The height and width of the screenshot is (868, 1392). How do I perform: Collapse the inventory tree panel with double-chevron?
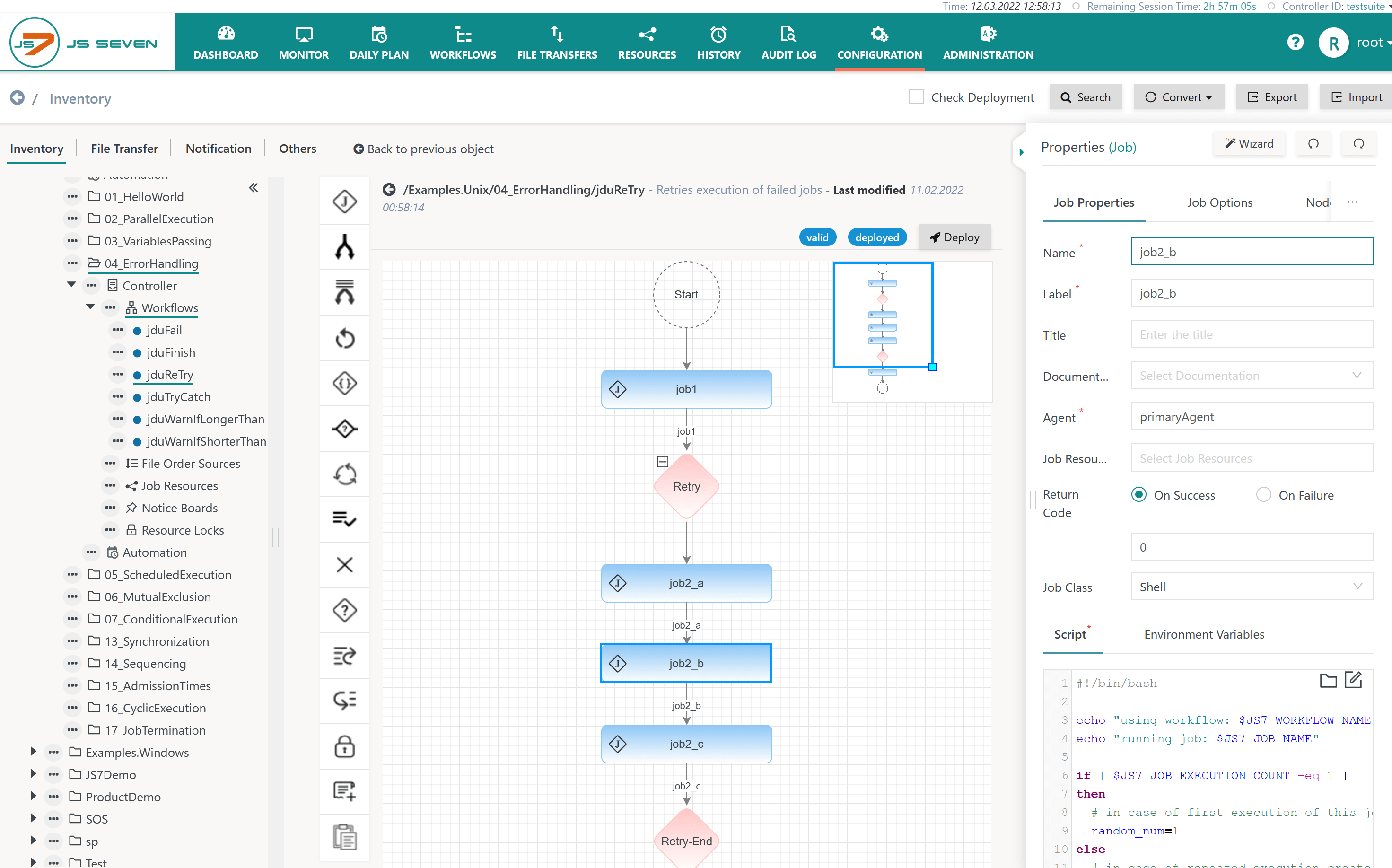pyautogui.click(x=253, y=188)
